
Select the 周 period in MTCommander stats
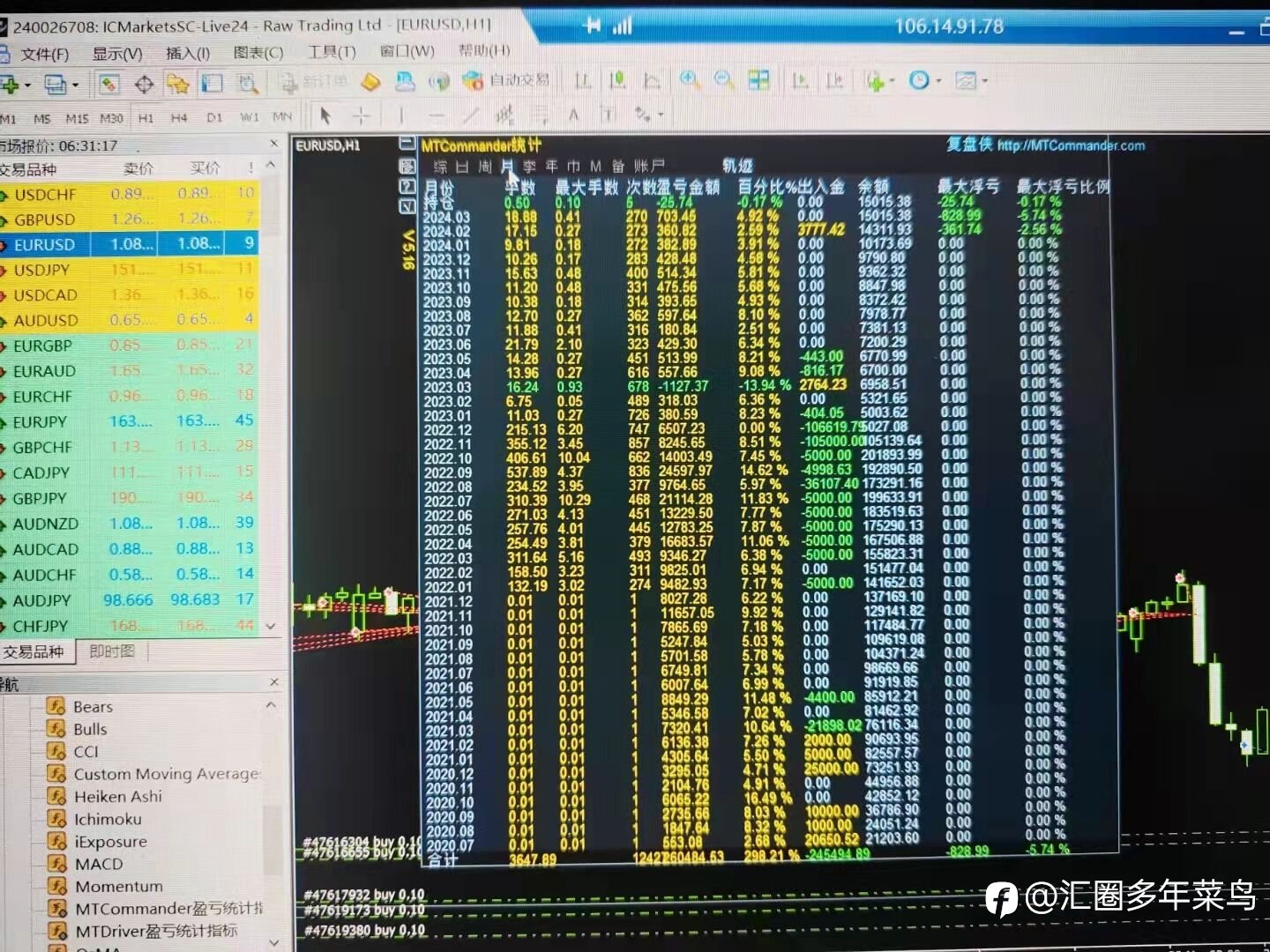485,166
